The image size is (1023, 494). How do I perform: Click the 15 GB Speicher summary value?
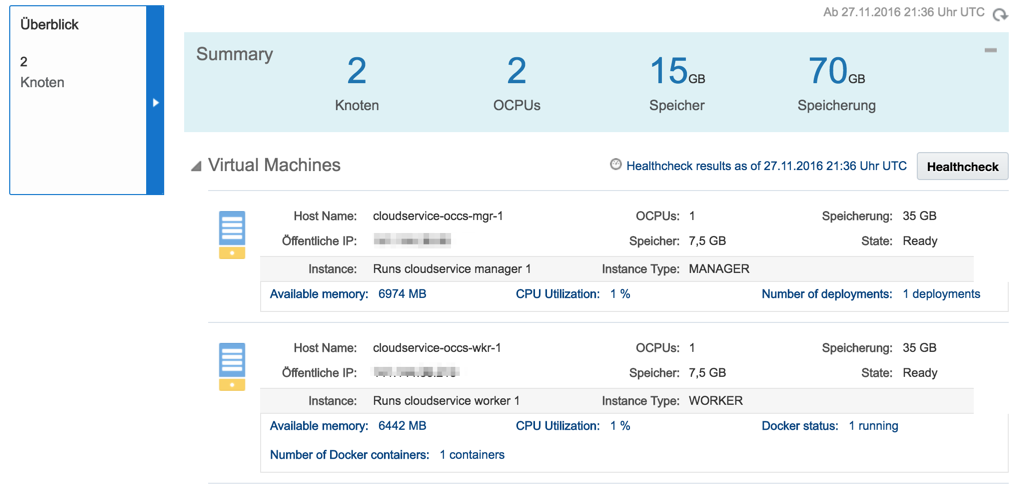click(676, 72)
